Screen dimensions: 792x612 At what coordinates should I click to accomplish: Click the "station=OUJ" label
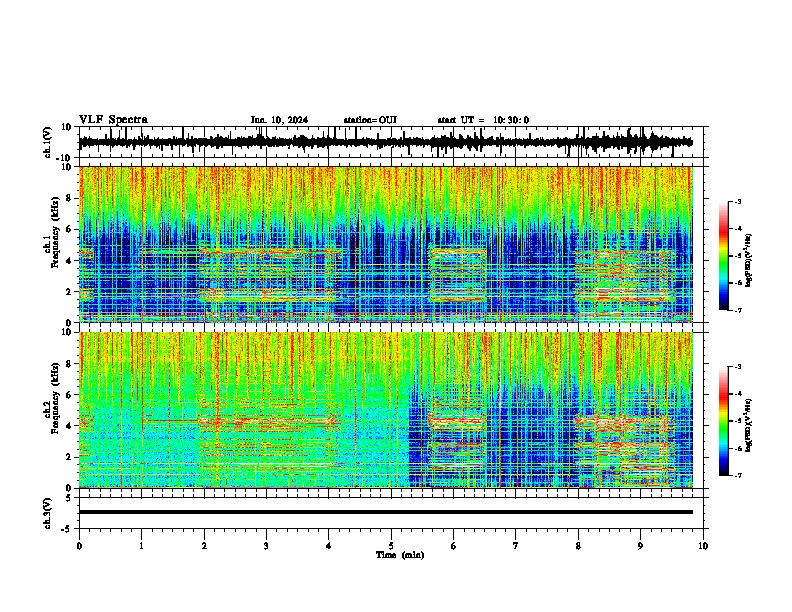(370, 120)
